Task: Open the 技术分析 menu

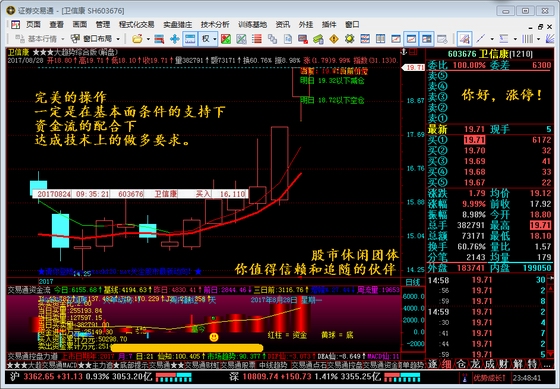Action: [215, 25]
